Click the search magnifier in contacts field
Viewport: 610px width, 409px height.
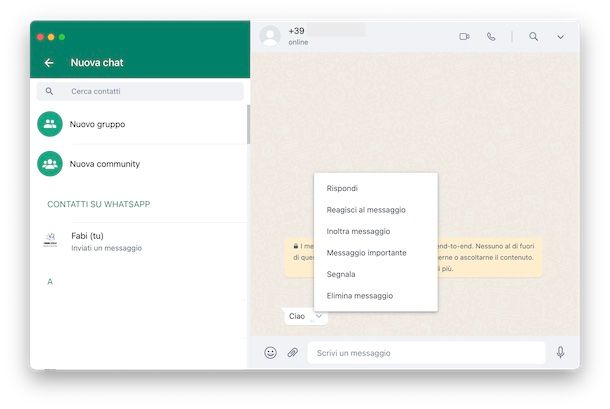coord(49,91)
